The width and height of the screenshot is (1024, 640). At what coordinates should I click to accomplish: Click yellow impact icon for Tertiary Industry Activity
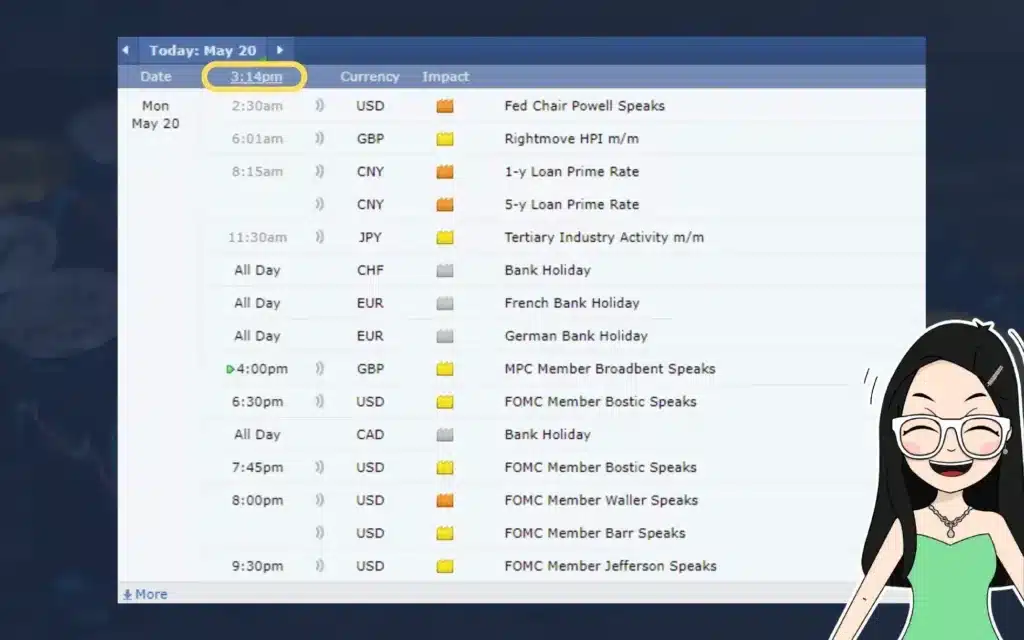click(445, 237)
